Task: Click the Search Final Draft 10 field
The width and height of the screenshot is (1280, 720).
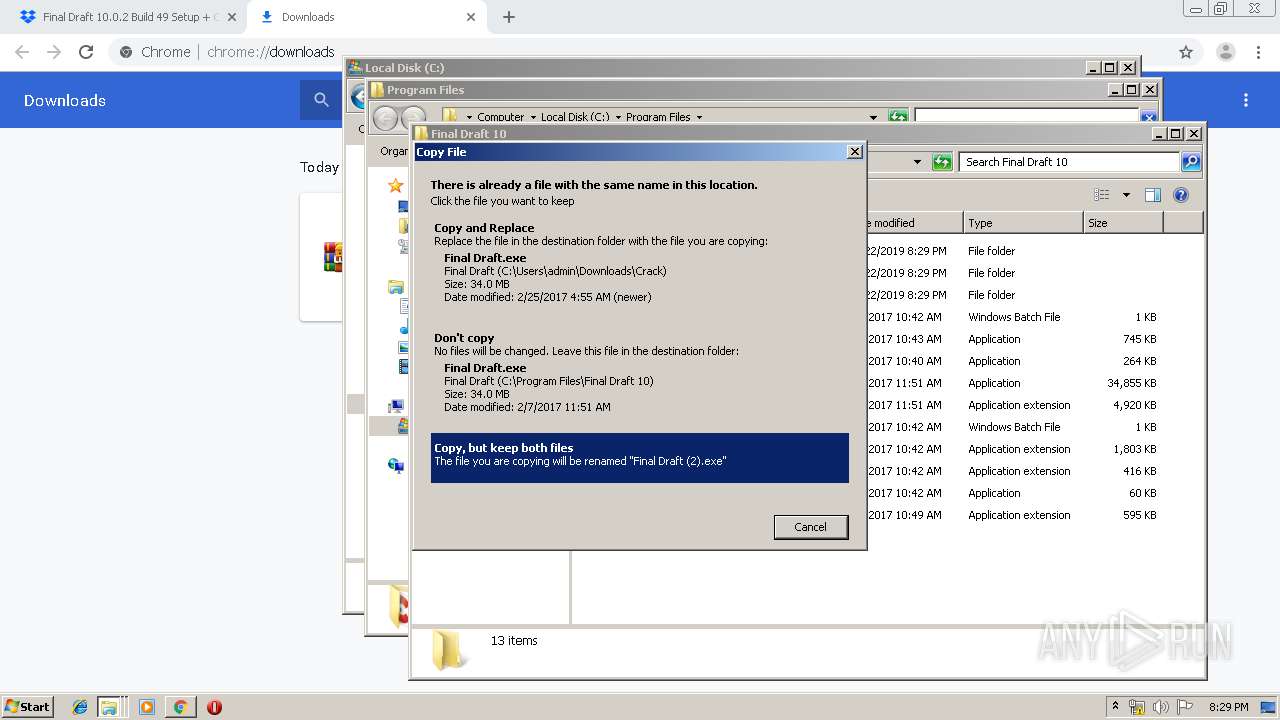Action: coord(1069,162)
